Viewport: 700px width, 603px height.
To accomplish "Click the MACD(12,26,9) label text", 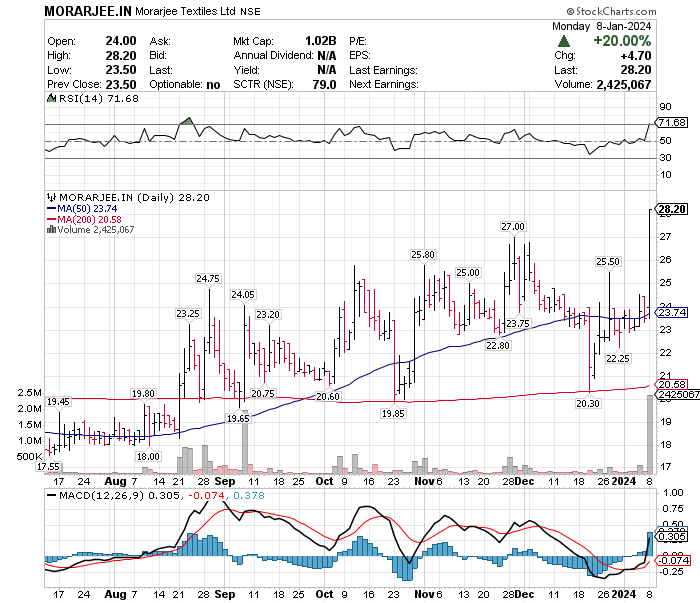I will pos(102,495).
